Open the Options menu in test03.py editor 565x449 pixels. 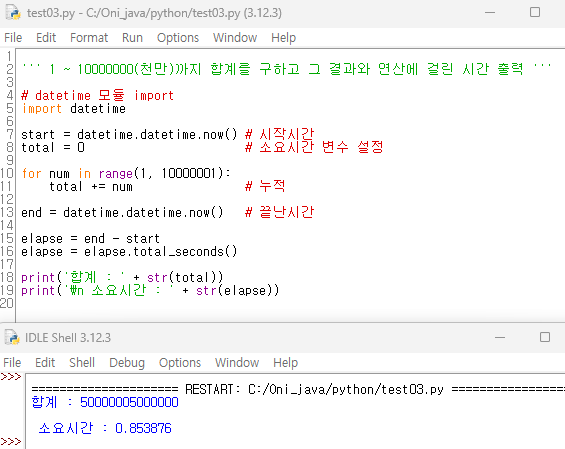pos(178,37)
